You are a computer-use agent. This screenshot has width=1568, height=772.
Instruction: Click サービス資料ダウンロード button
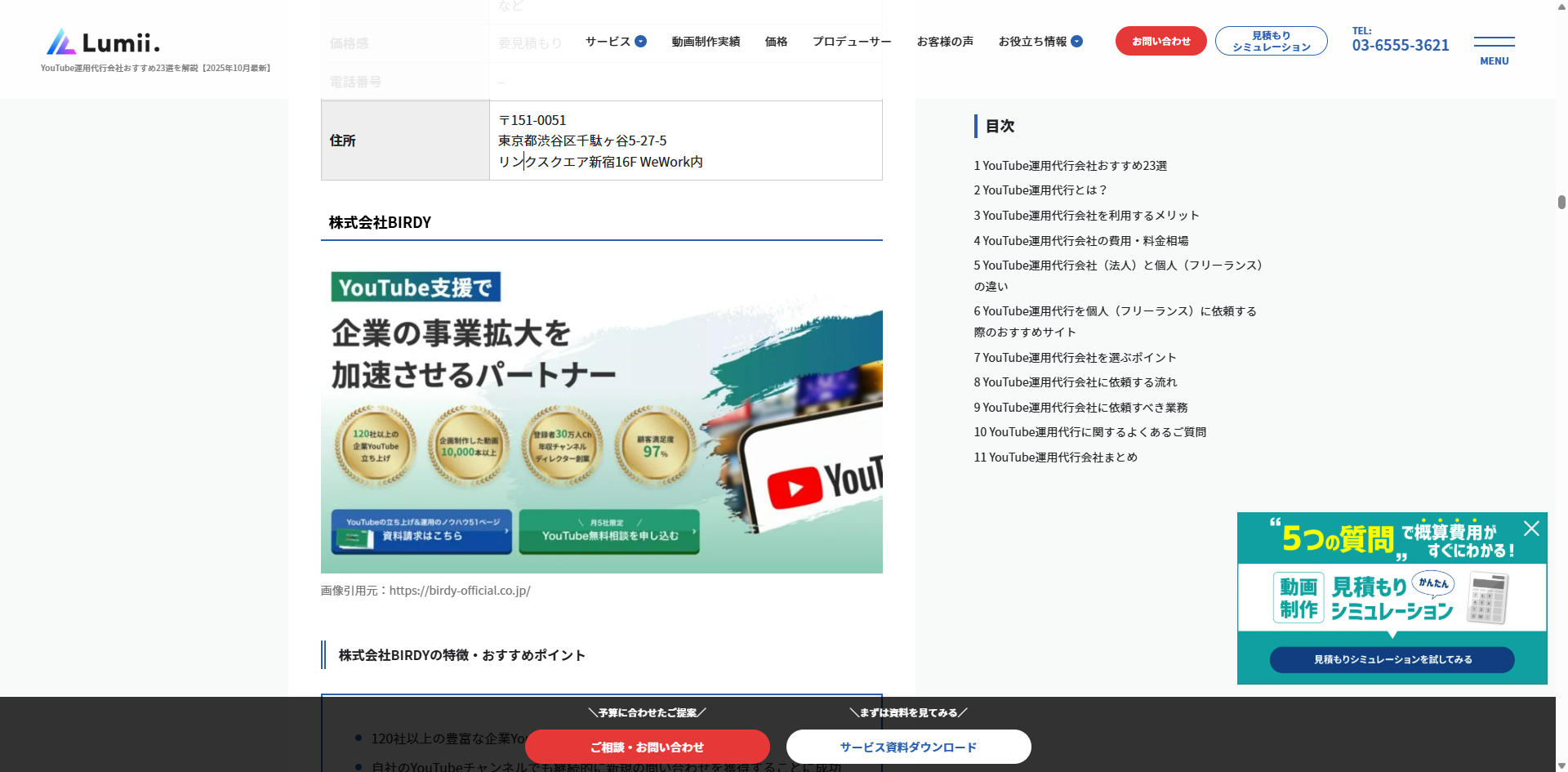[908, 747]
